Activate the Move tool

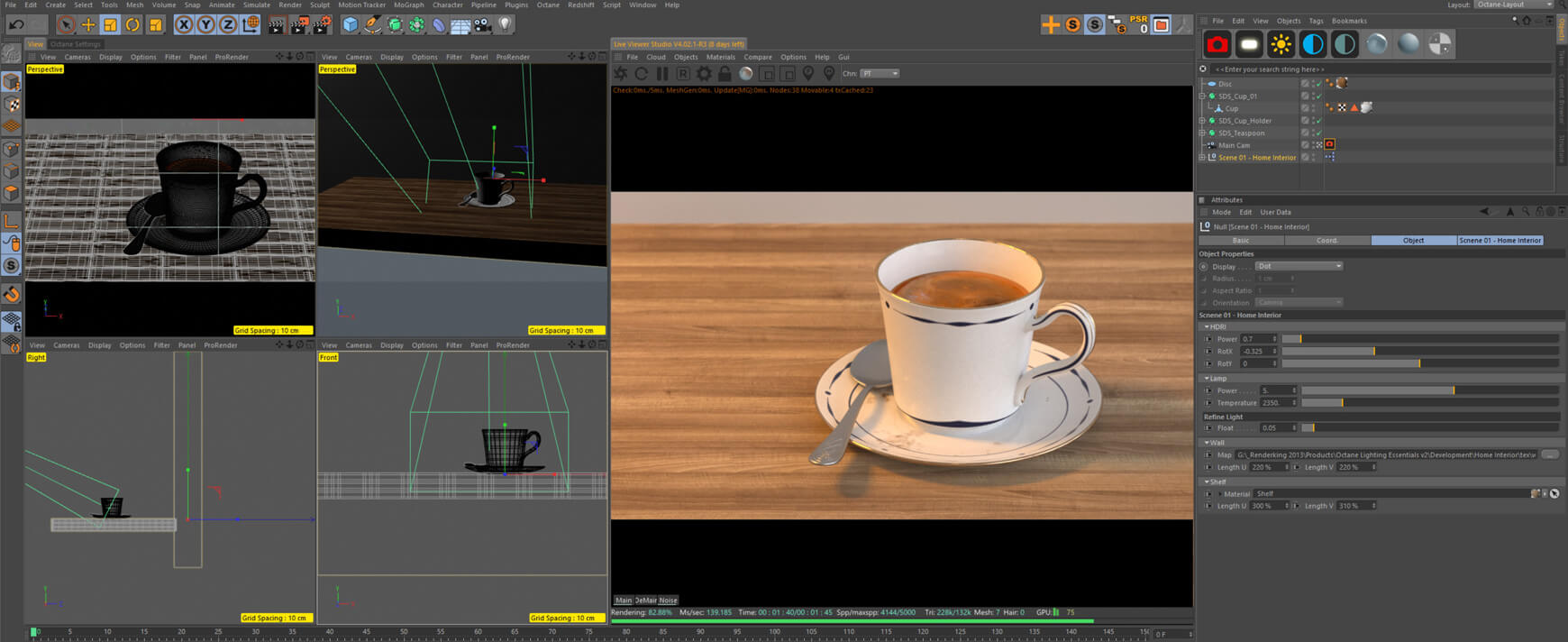point(88,25)
